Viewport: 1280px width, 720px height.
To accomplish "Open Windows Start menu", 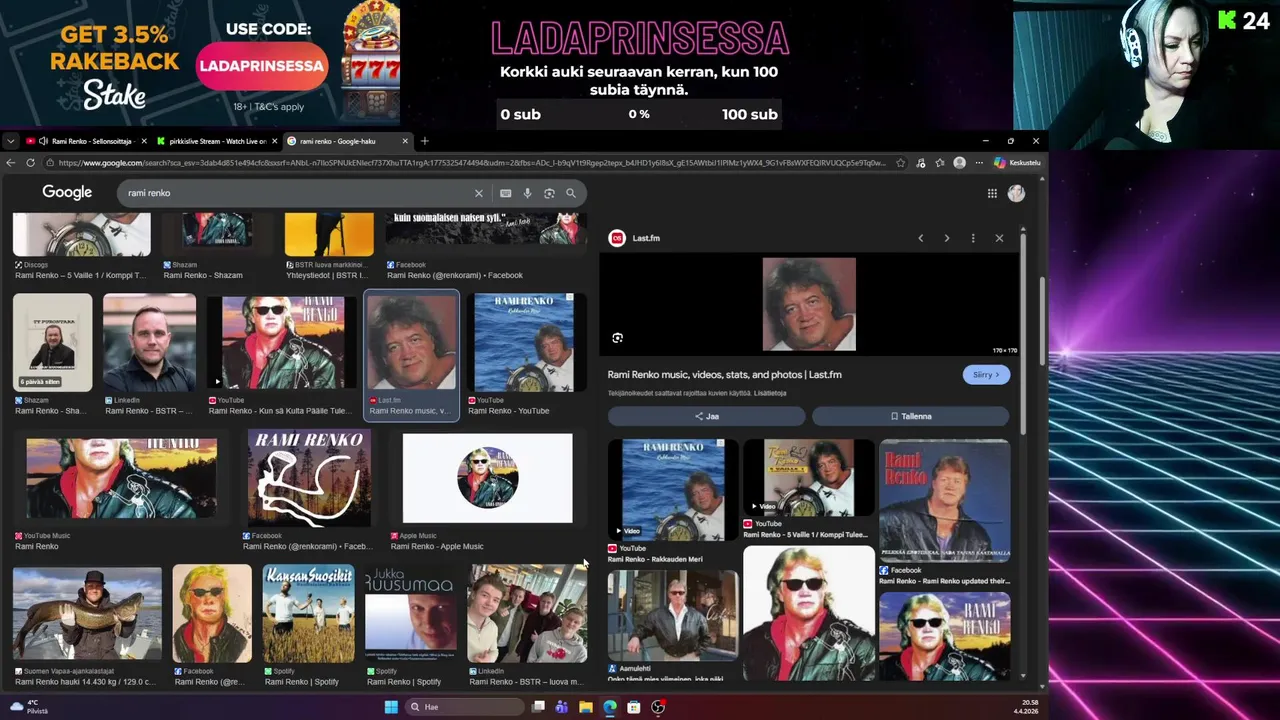I will tap(391, 707).
